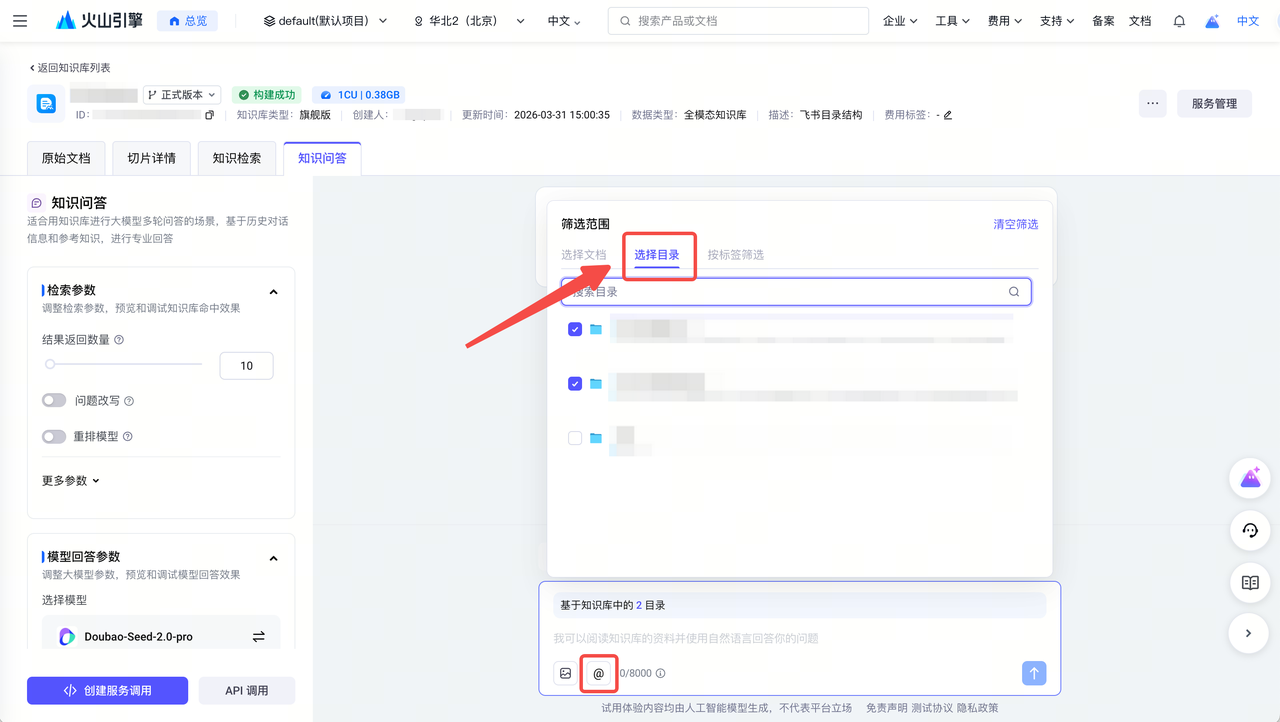Show help for 结果返回数量

click(119, 340)
